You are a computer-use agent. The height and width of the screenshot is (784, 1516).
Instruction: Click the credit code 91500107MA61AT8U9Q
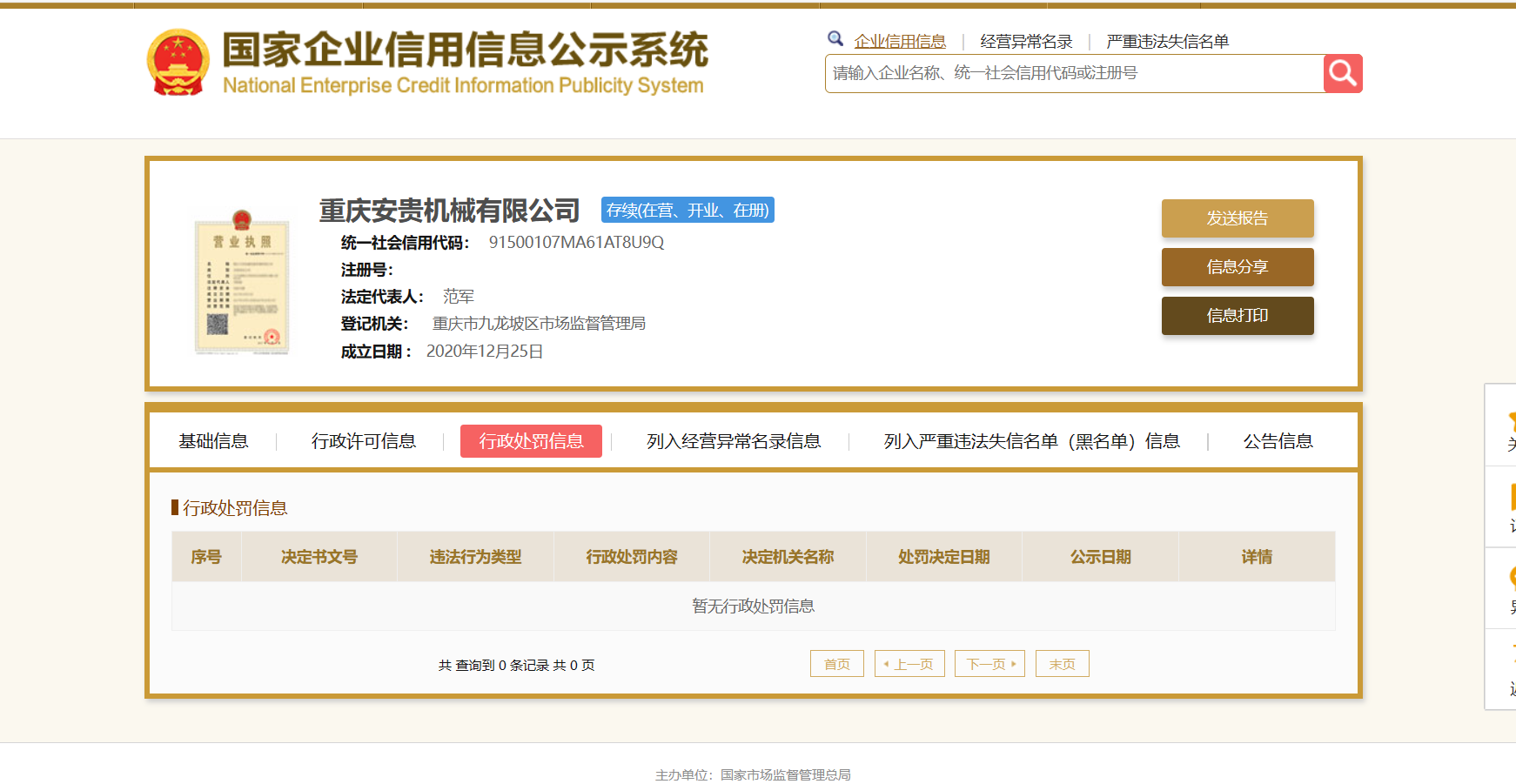pos(576,243)
